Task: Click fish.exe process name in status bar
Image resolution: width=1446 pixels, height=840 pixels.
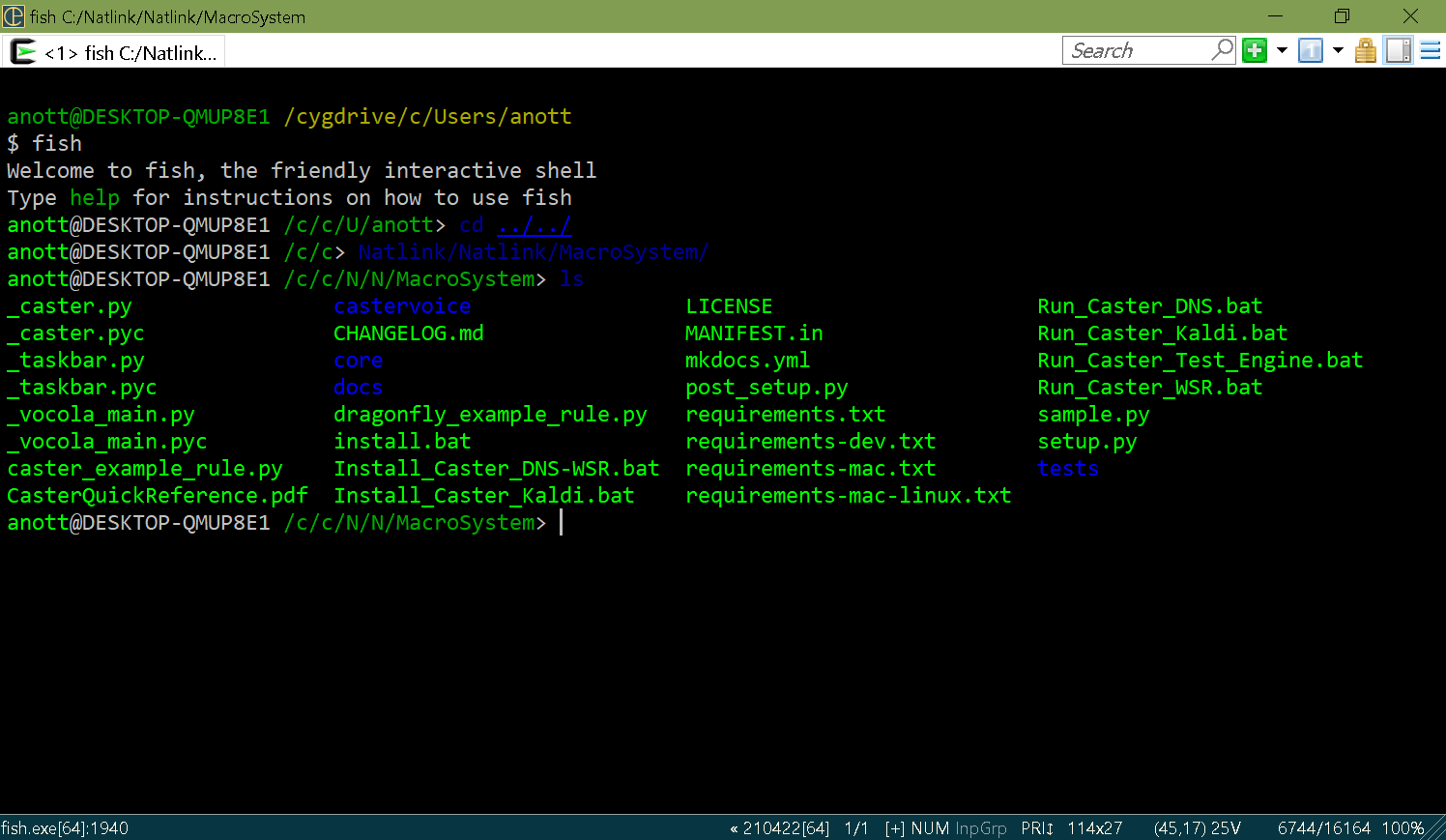Action: coord(64,828)
